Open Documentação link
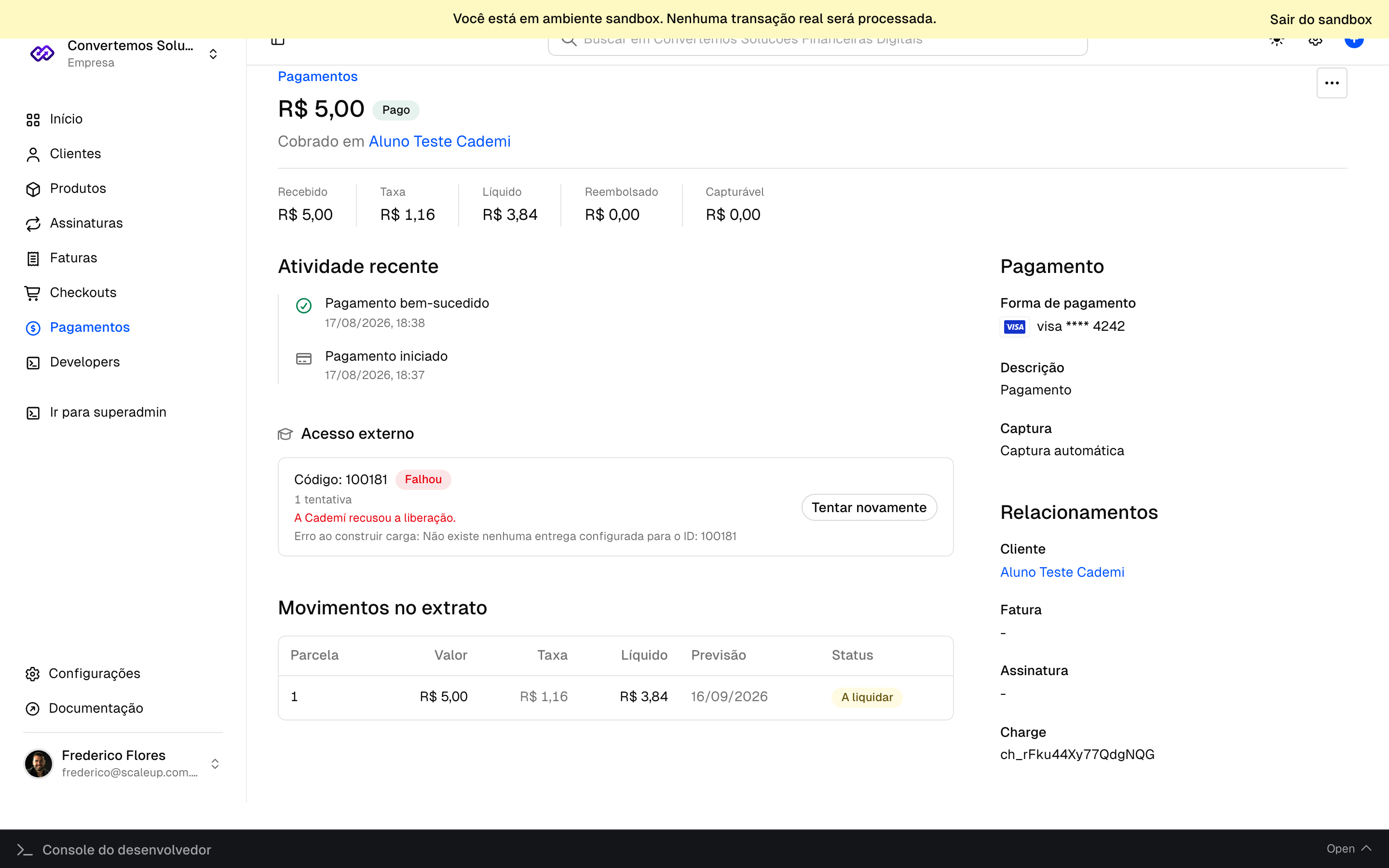The width and height of the screenshot is (1389, 868). pyautogui.click(x=96, y=708)
